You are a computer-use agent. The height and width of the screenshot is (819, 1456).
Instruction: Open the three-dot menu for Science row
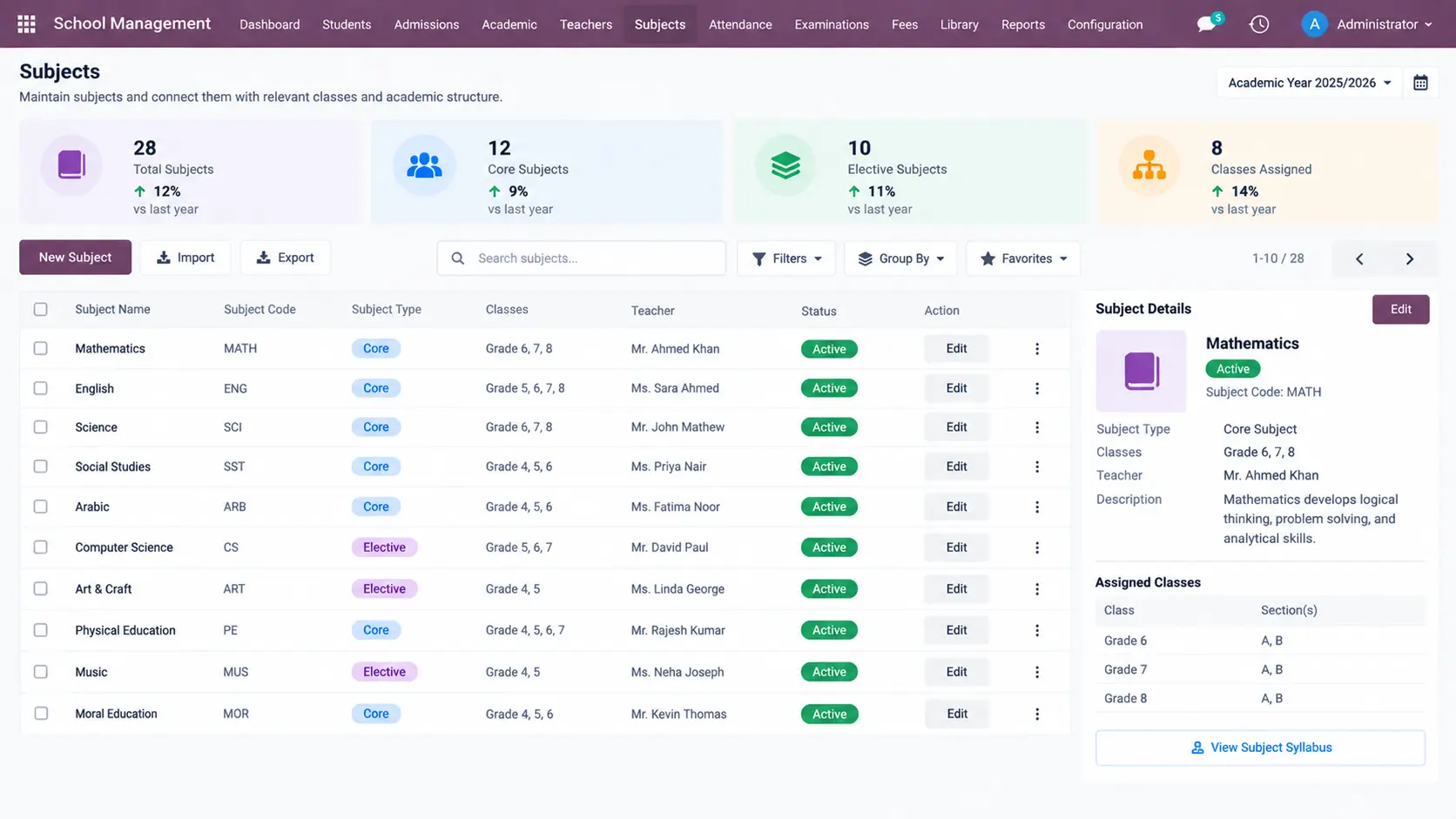pos(1037,427)
